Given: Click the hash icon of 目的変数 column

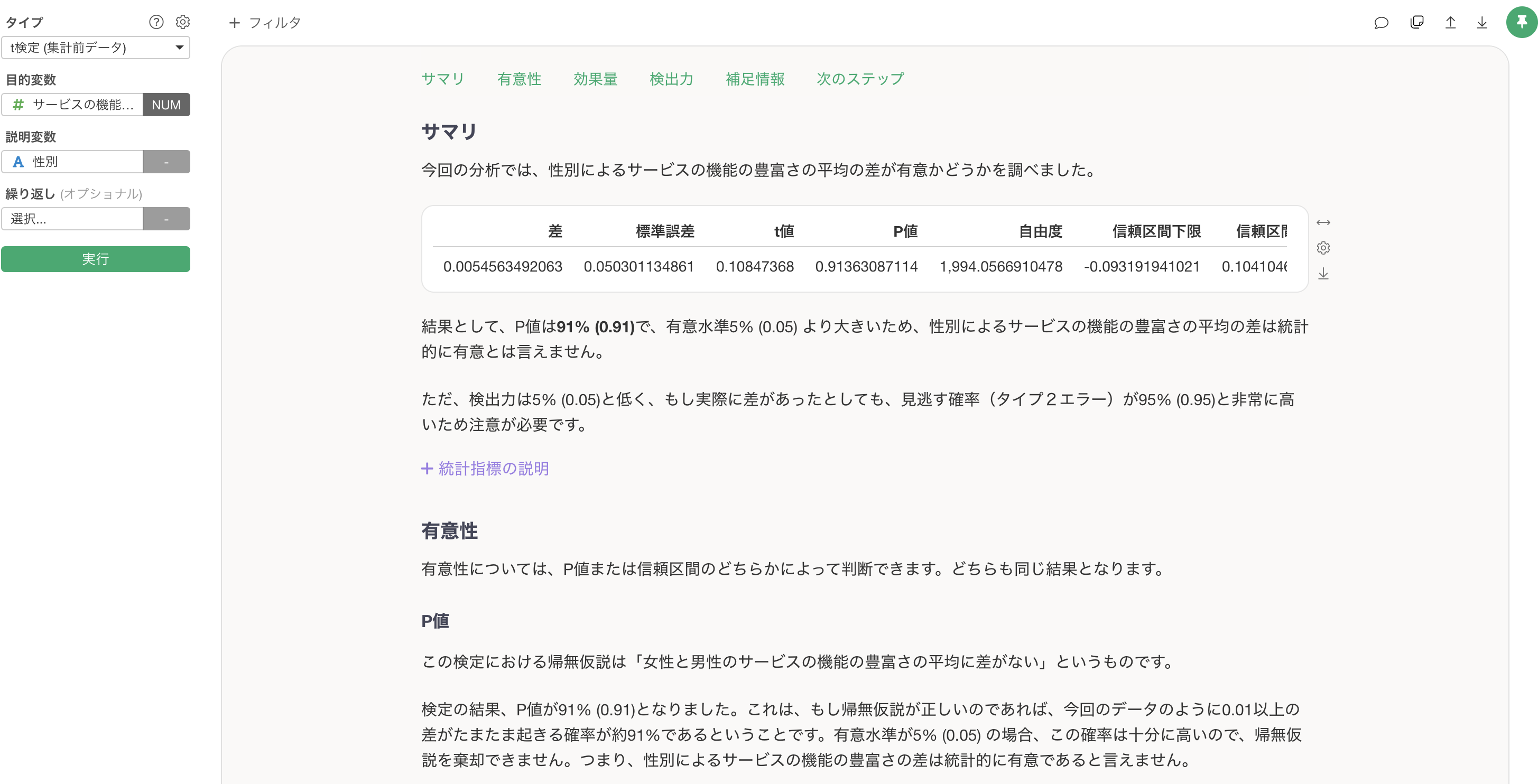Looking at the screenshot, I should 18,105.
